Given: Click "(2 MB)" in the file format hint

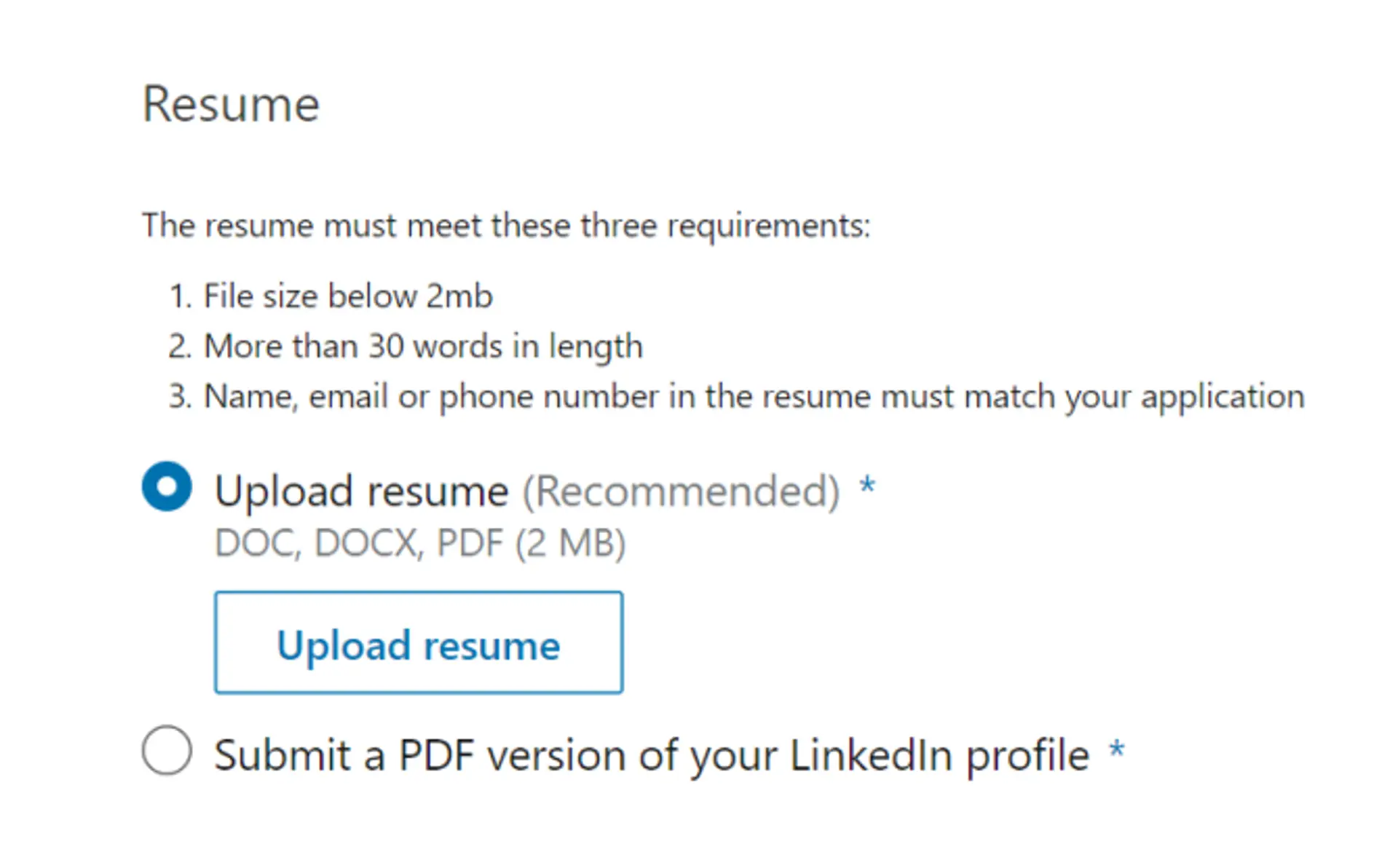Looking at the screenshot, I should pyautogui.click(x=571, y=543).
